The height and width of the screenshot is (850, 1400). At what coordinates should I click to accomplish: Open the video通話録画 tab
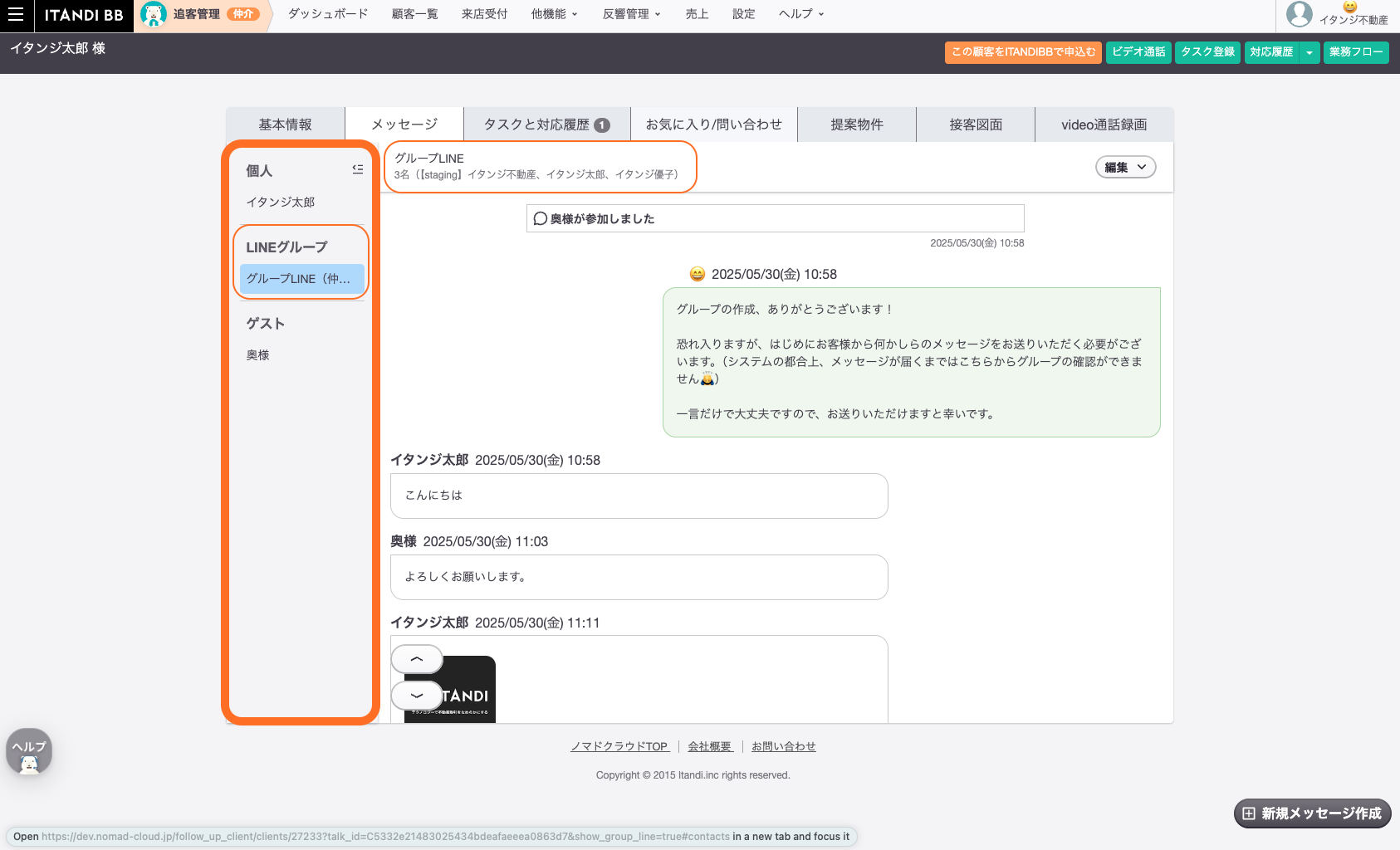tap(1104, 125)
